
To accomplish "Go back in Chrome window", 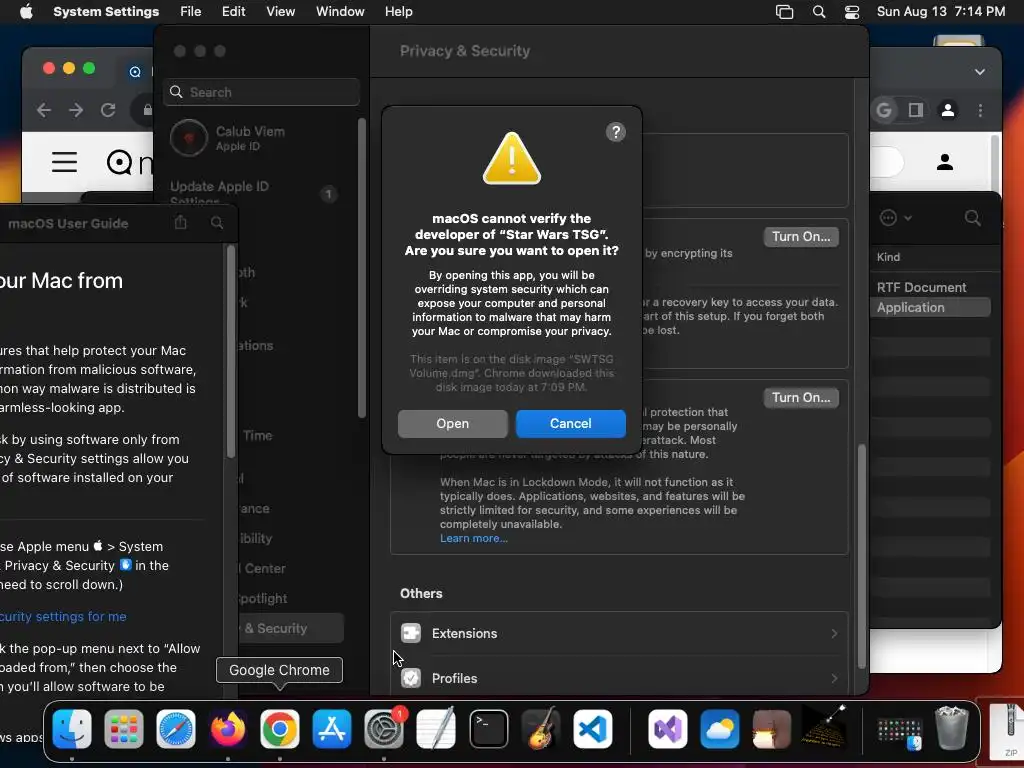I will pyautogui.click(x=44, y=110).
